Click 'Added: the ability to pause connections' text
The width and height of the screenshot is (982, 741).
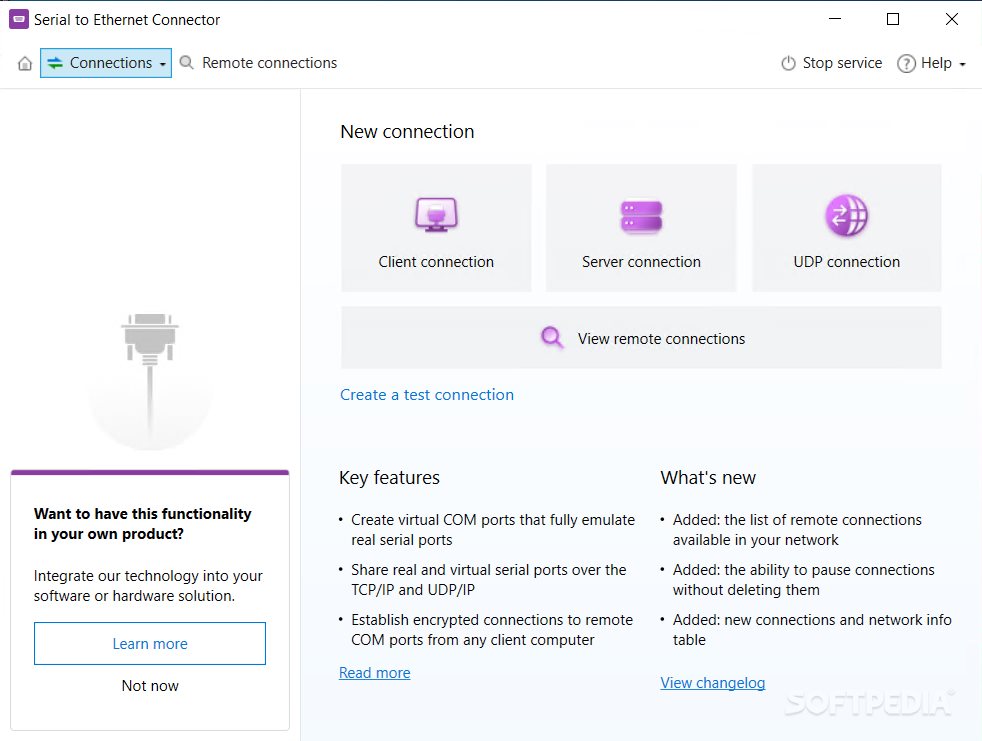[804, 579]
